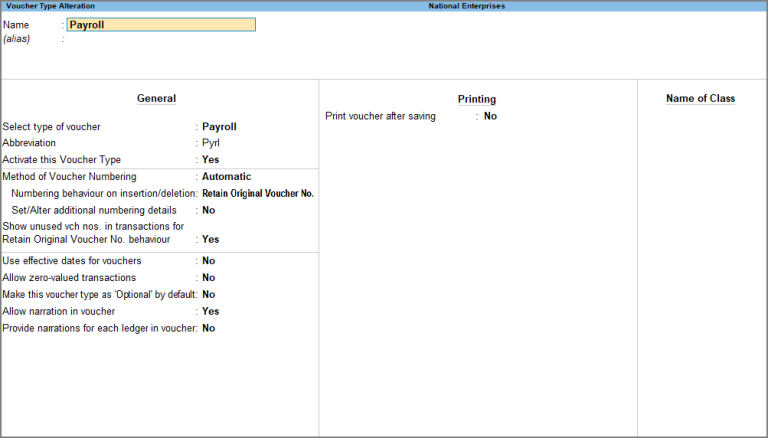Toggle Set/Alter additional numbering details No

click(x=208, y=210)
